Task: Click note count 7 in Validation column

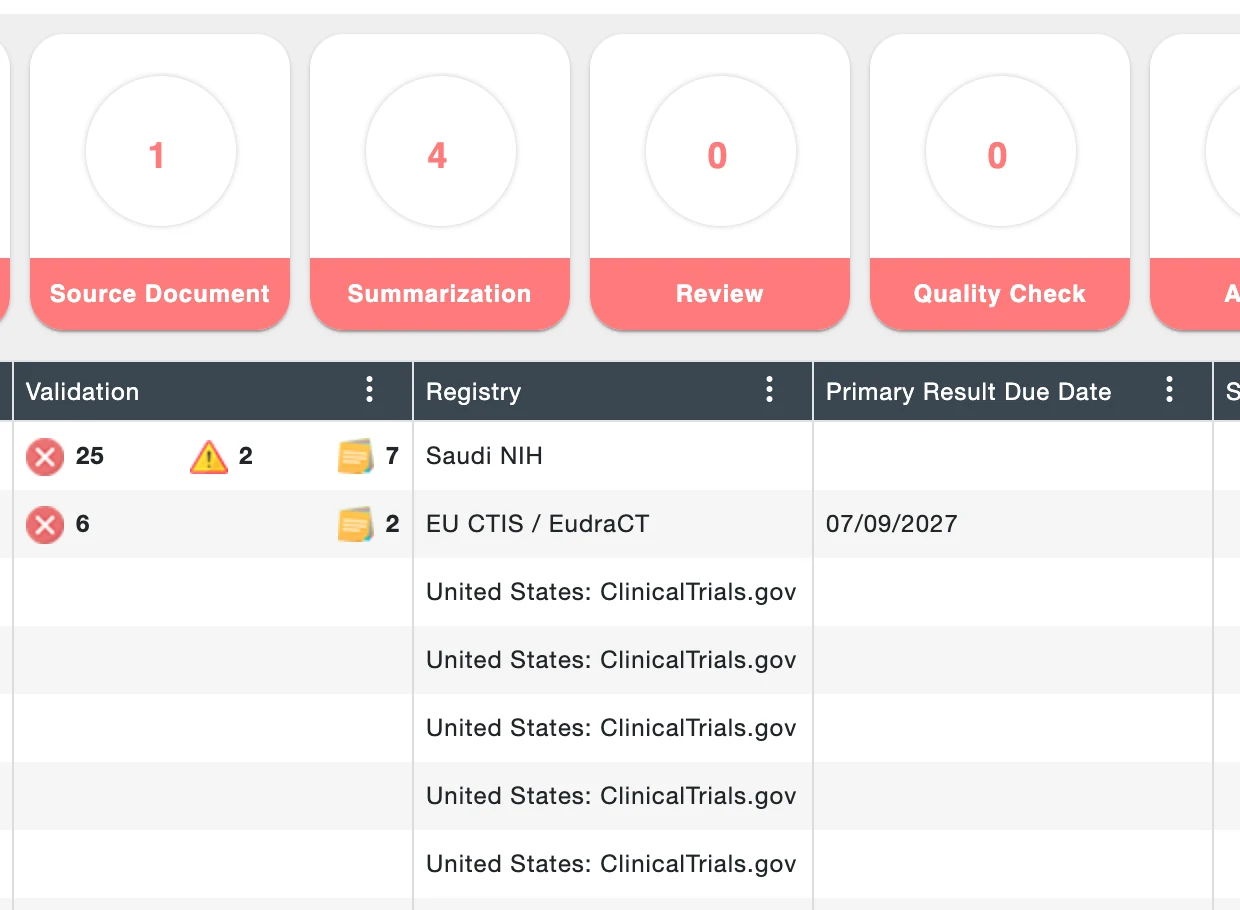Action: (x=392, y=456)
